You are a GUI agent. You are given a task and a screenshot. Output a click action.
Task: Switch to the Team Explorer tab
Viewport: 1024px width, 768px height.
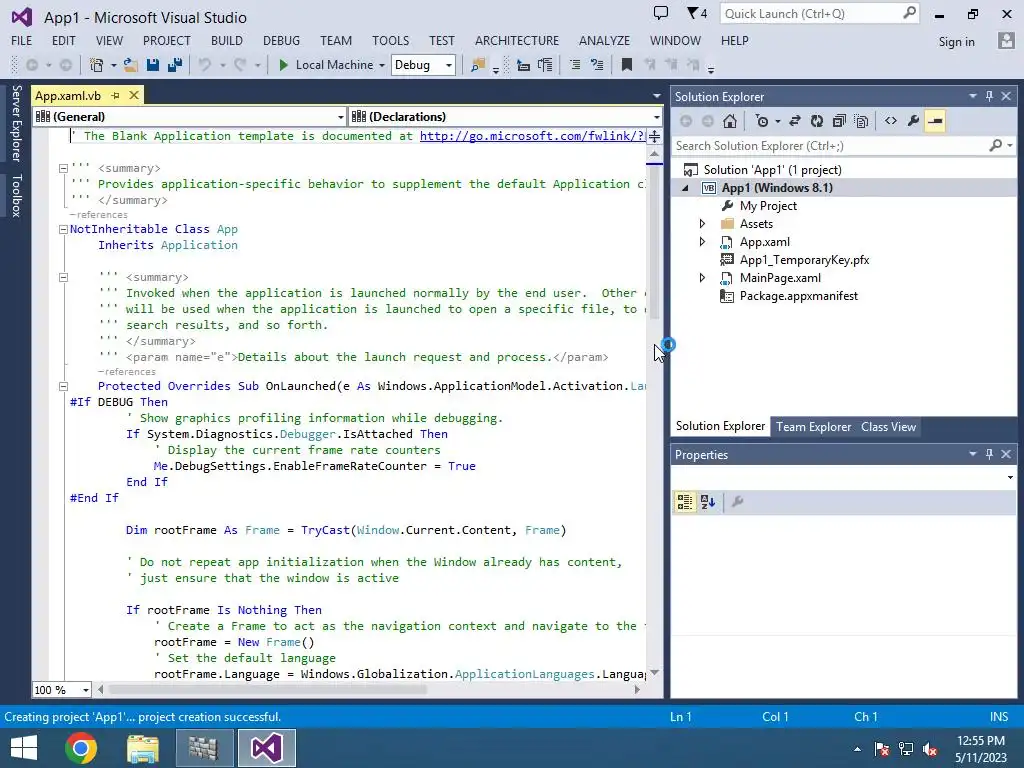813,426
